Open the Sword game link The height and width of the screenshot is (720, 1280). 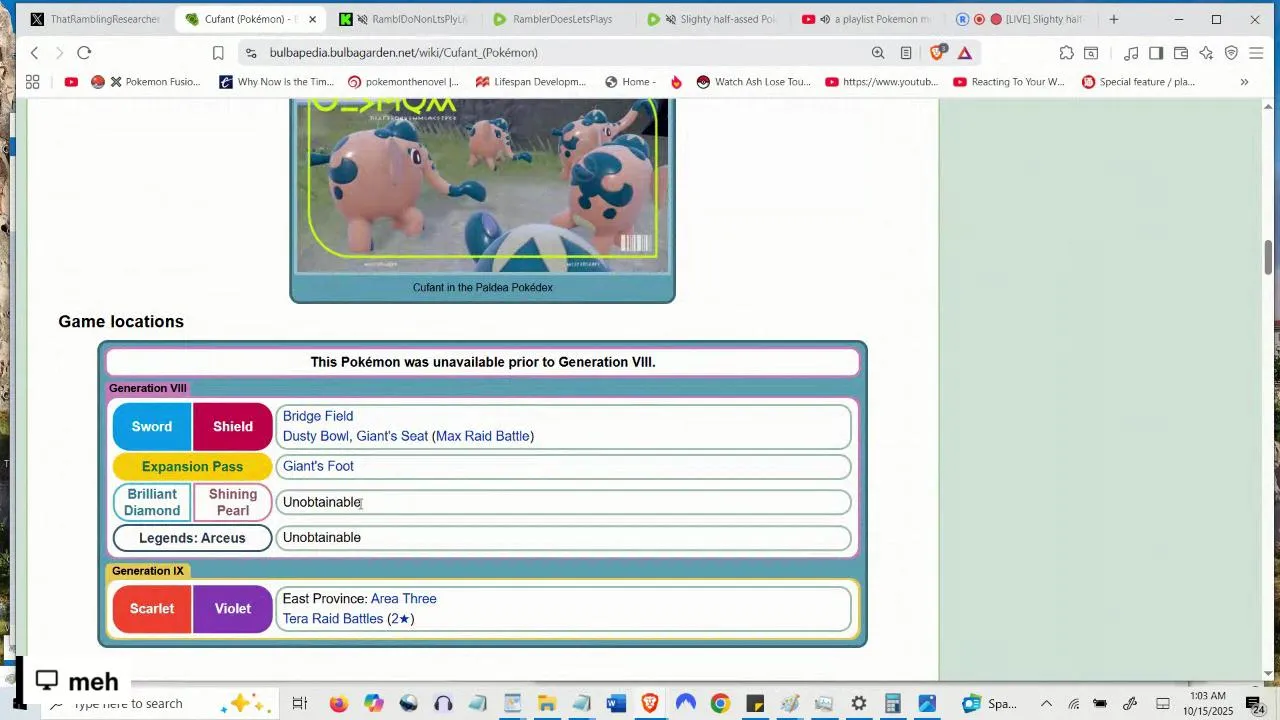point(152,427)
